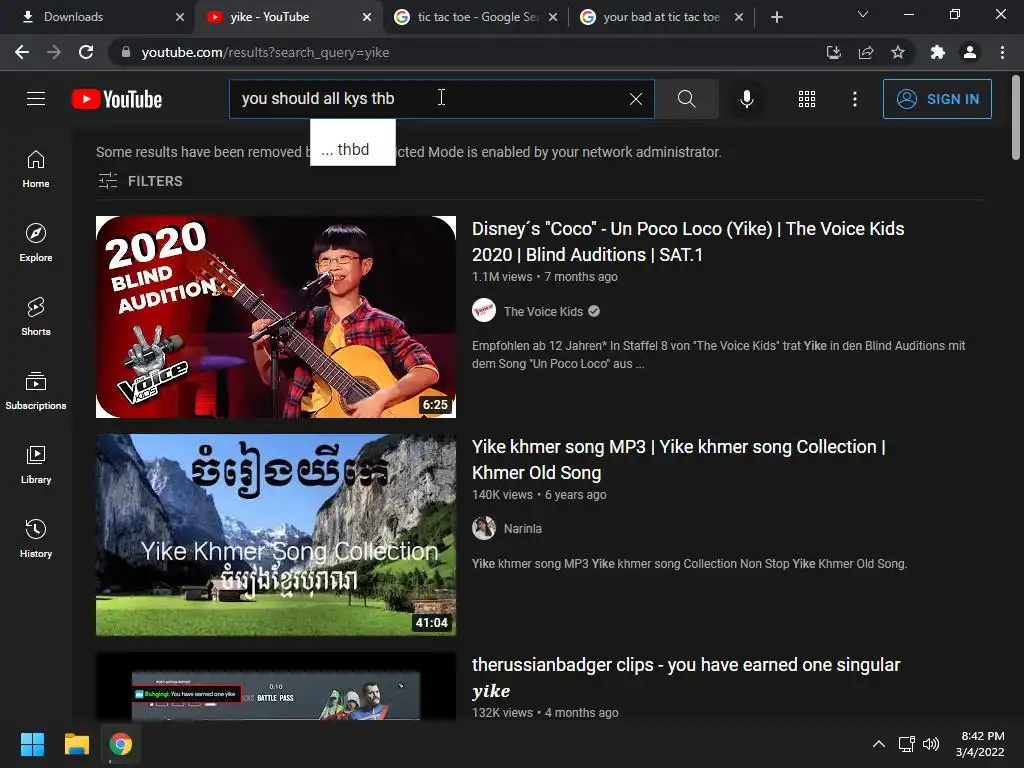Click the SIGN IN button
This screenshot has width=1024, height=768.
coord(937,99)
